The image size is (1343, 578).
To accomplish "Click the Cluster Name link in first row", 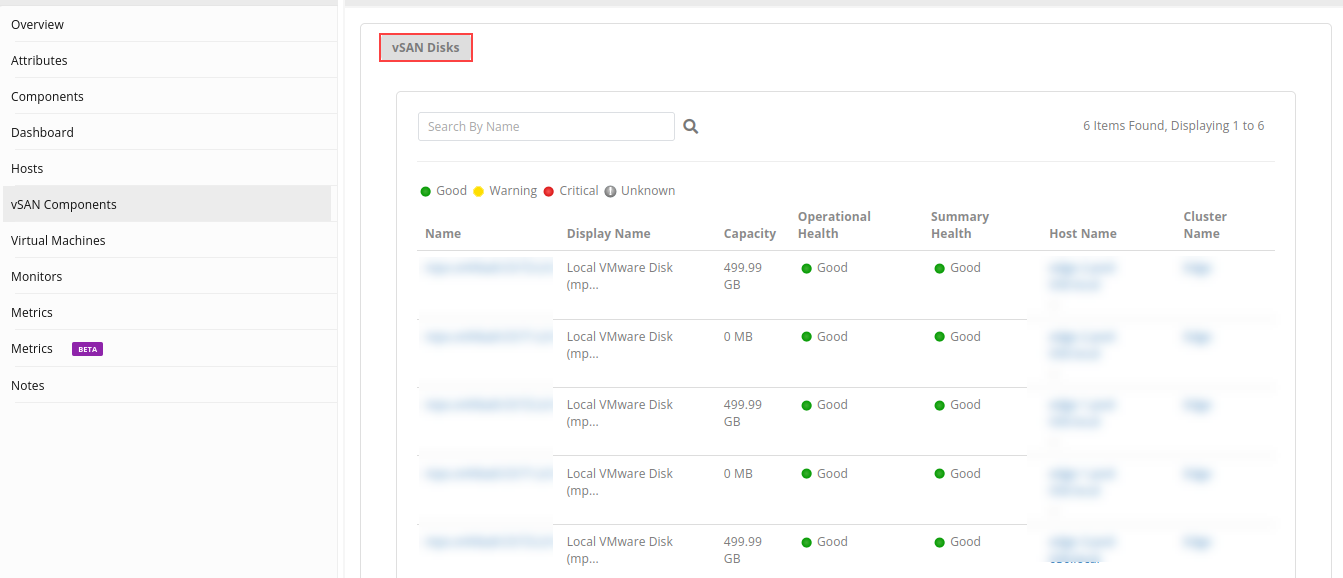I will tap(1197, 267).
